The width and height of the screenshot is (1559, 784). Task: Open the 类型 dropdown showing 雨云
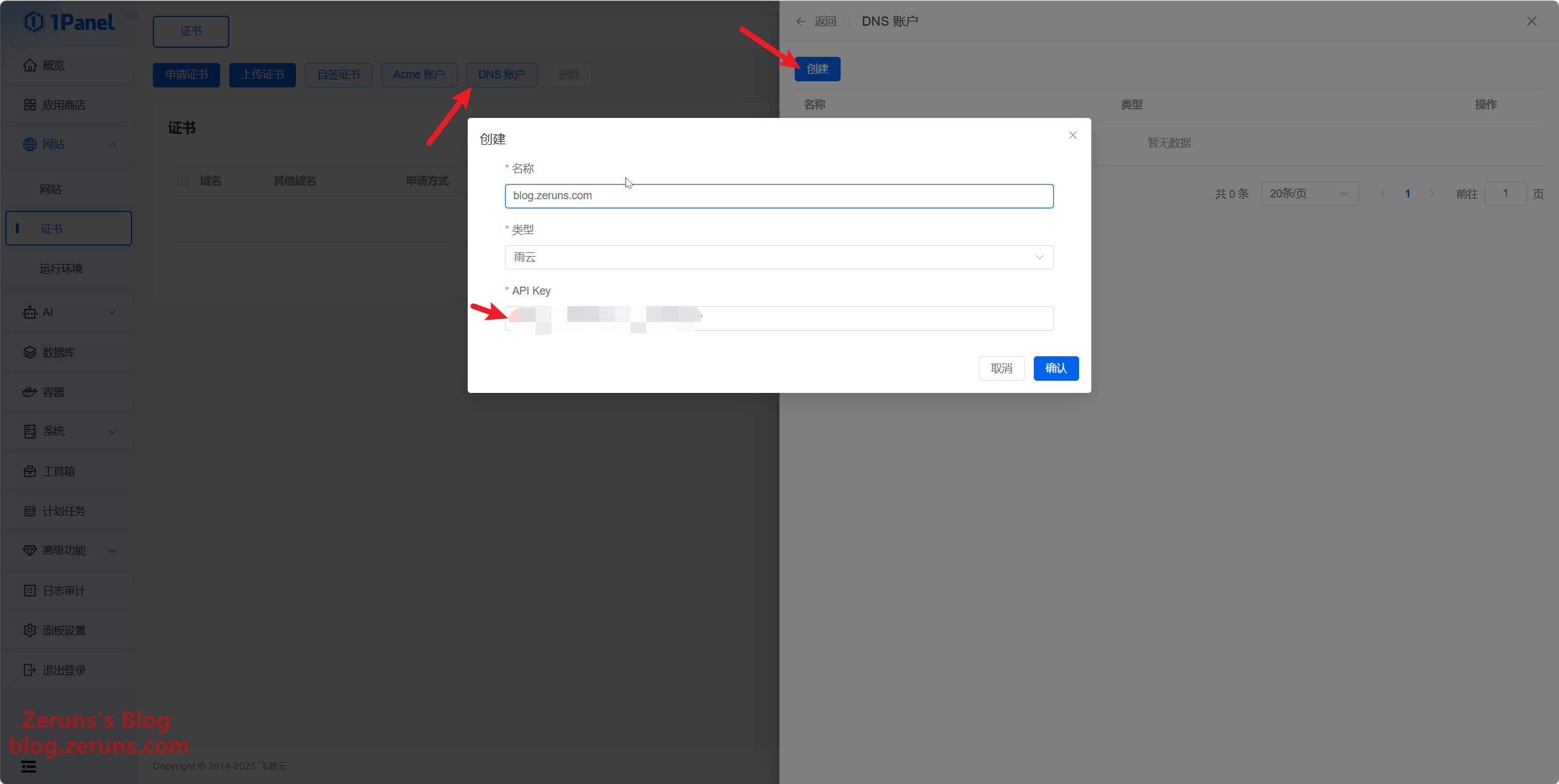click(x=778, y=257)
